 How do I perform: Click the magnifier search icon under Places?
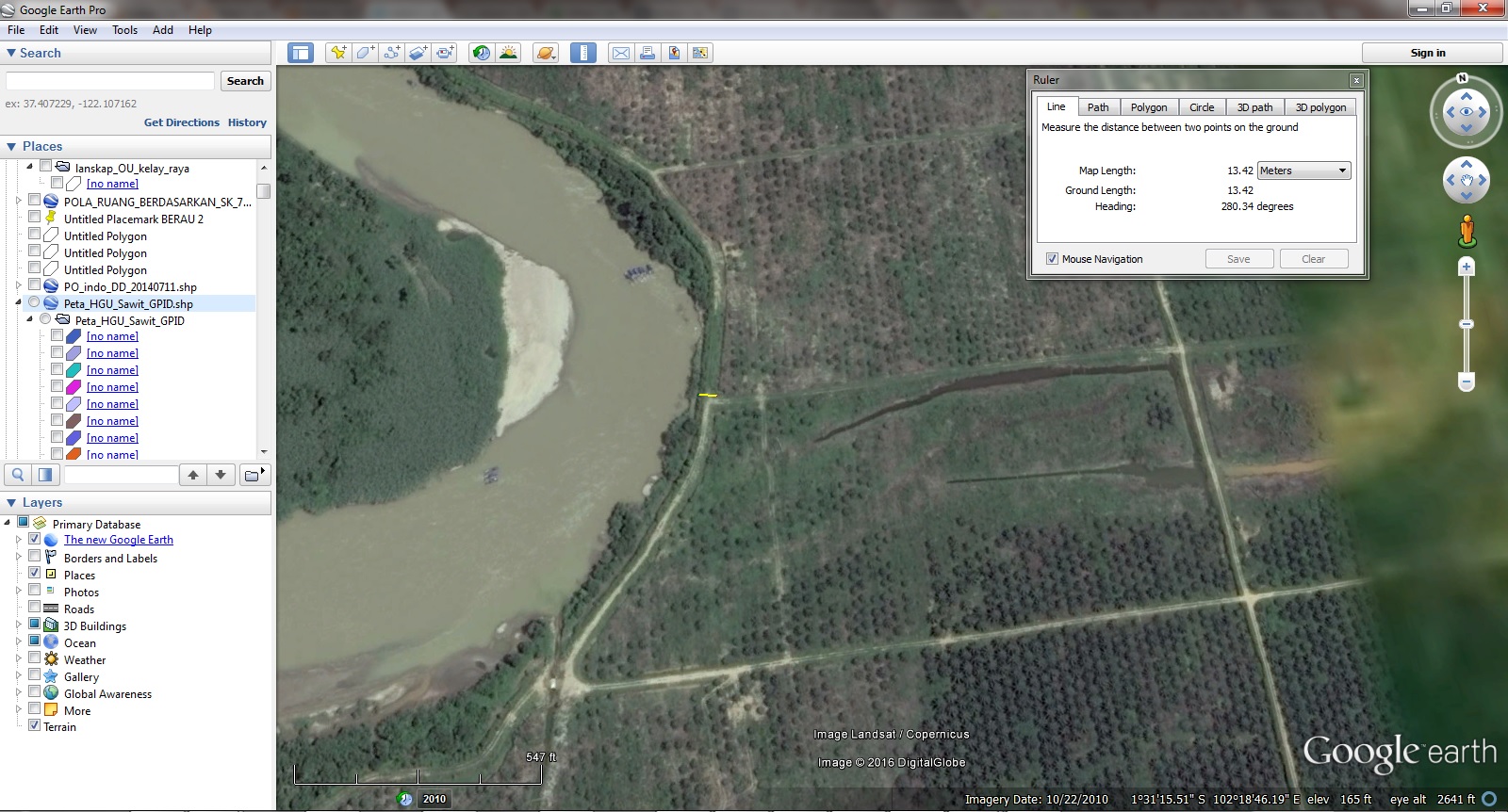18,475
